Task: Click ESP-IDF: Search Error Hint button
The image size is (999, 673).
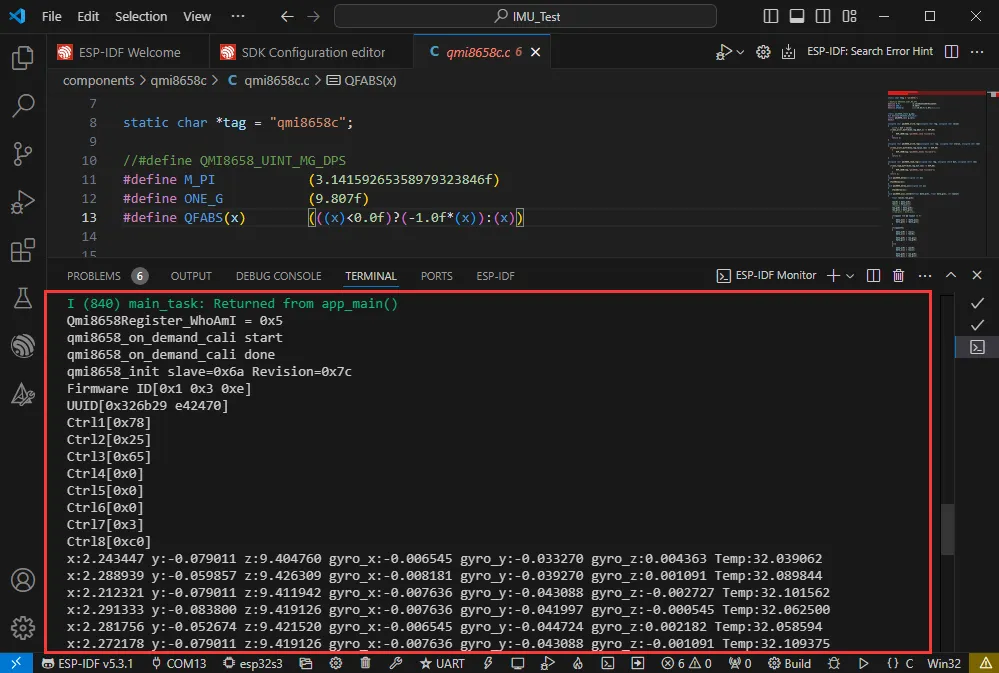Action: point(857,52)
